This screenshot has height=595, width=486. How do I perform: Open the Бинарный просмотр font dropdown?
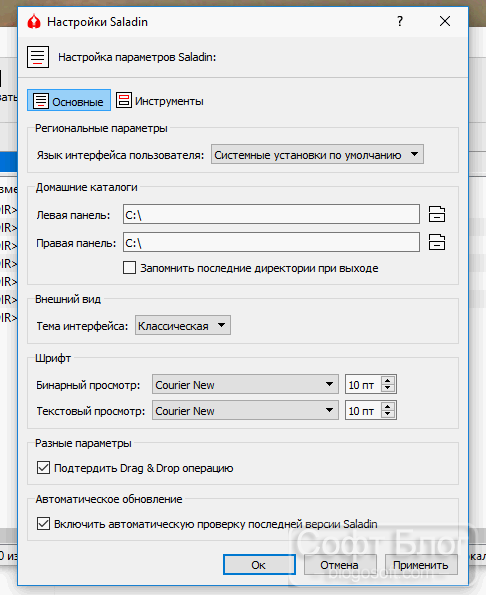tap(245, 384)
